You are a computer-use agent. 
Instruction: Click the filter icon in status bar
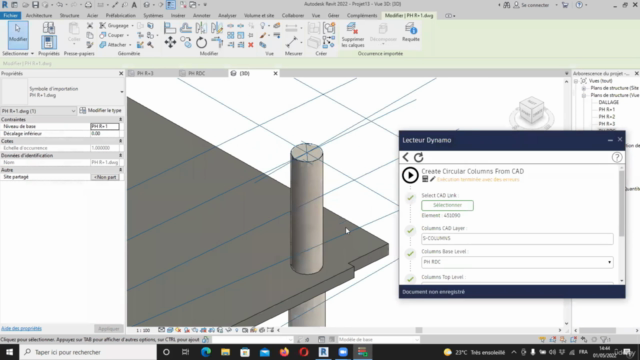pyautogui.click(x=605, y=340)
